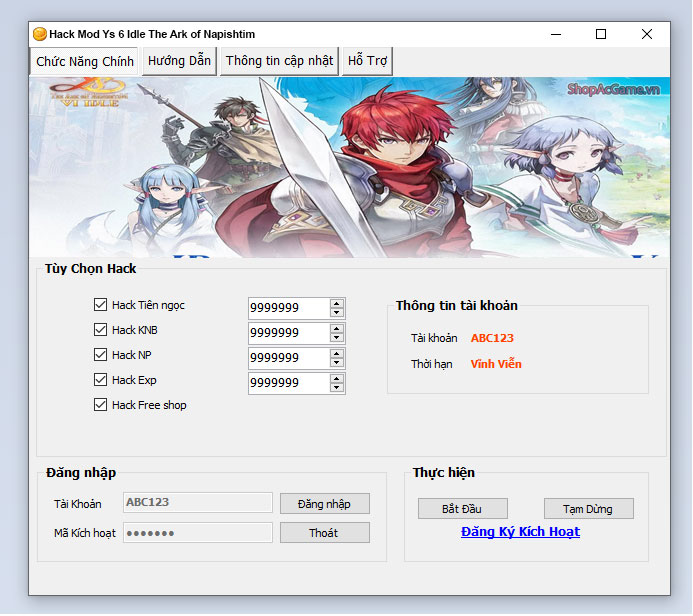This screenshot has width=693, height=616.
Task: Select the Hỗ Trợ tab
Action: click(x=367, y=61)
